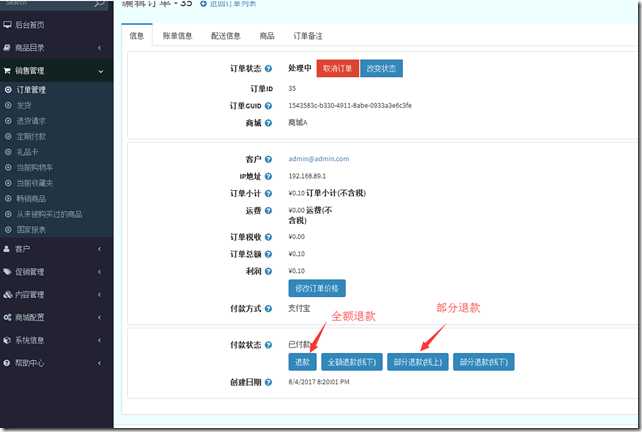The image size is (642, 432).
Task: Click the question icon for 帮助中心
Action: pos(7,363)
